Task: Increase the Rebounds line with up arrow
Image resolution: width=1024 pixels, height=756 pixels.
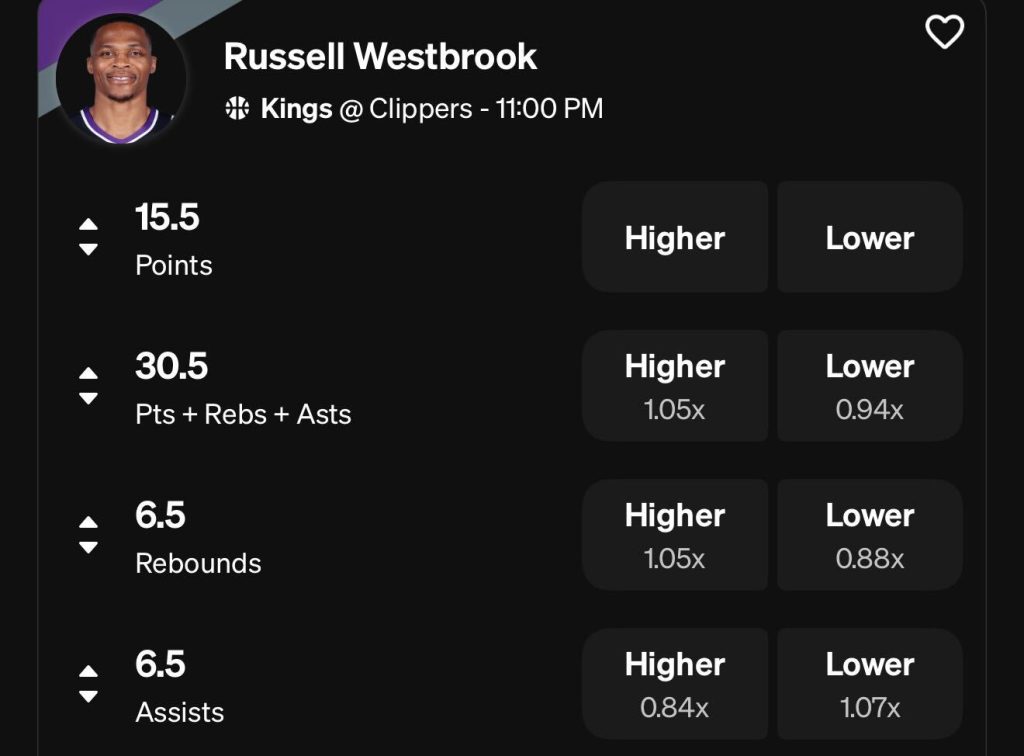Action: [x=89, y=522]
